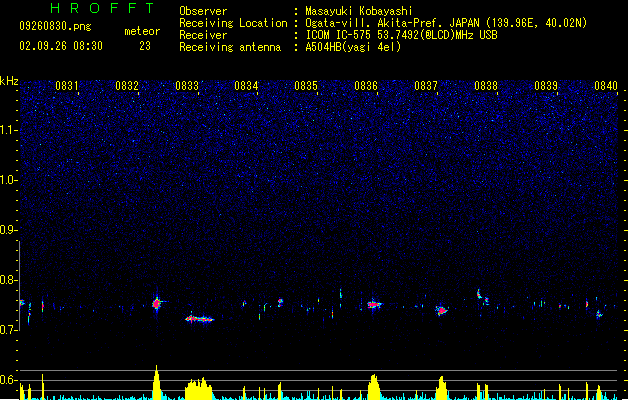Click the red meteor echo just after 0837
629x400 pixels.
[441, 310]
